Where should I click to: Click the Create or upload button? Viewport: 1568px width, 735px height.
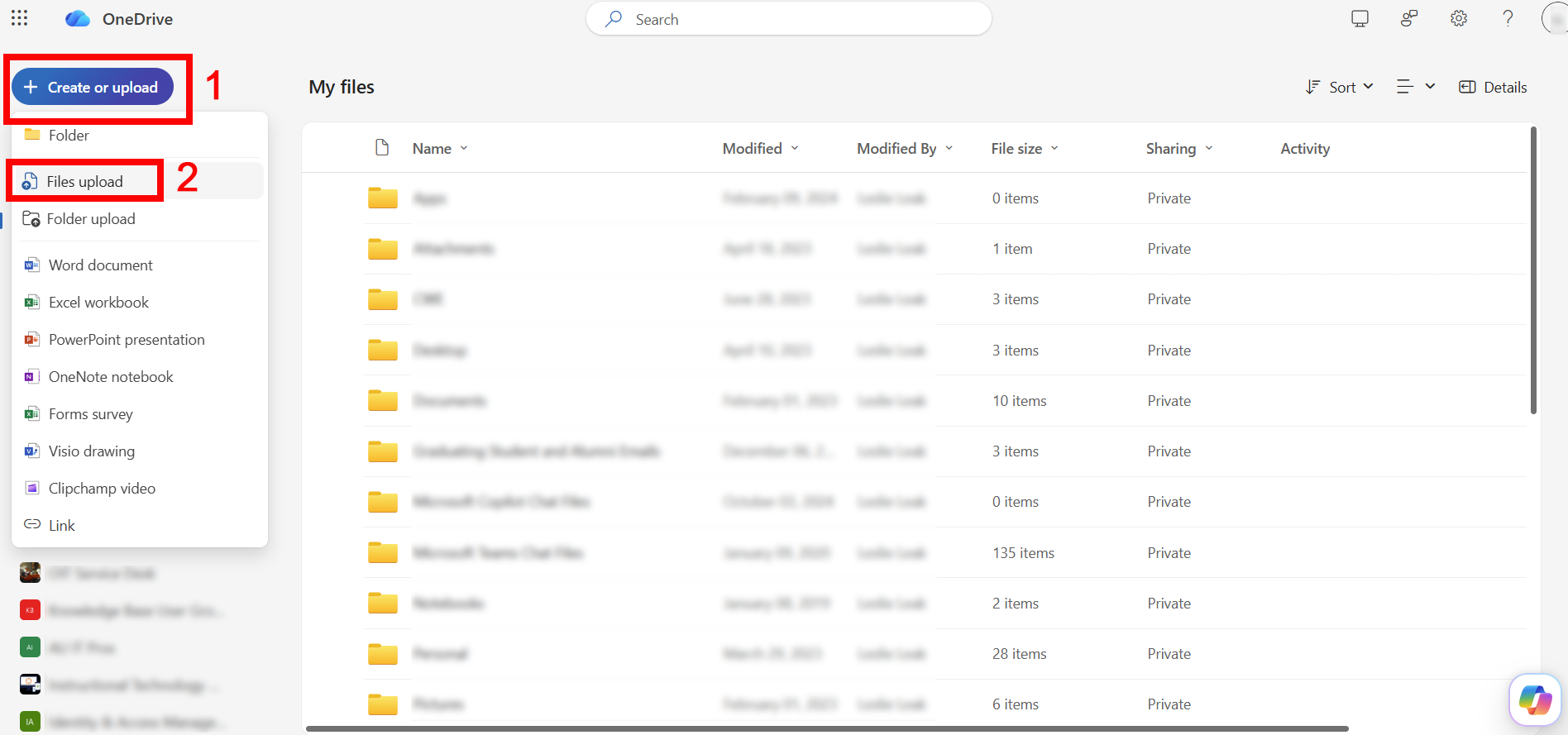pos(93,87)
